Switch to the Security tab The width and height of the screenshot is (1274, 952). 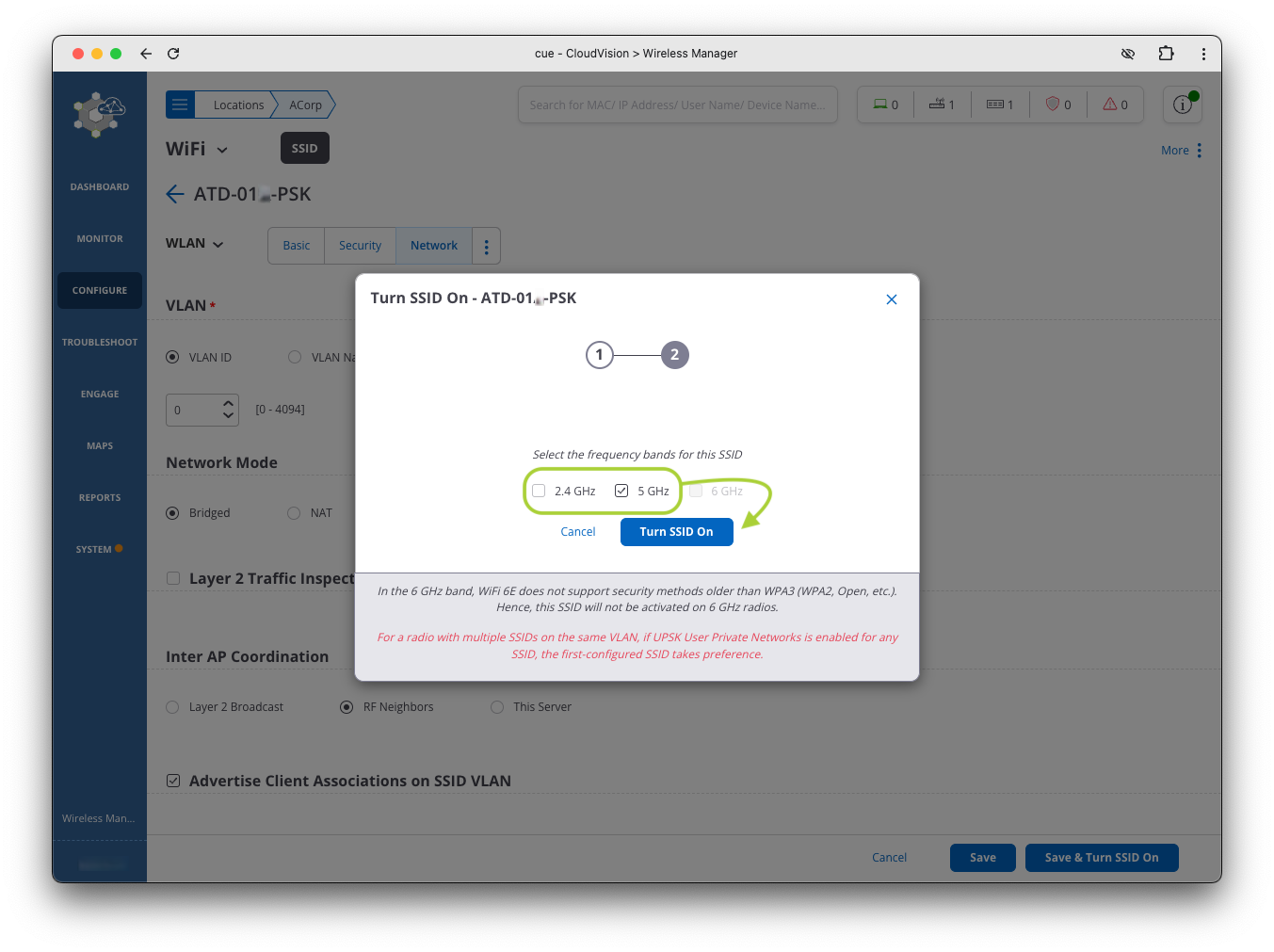[x=360, y=246]
